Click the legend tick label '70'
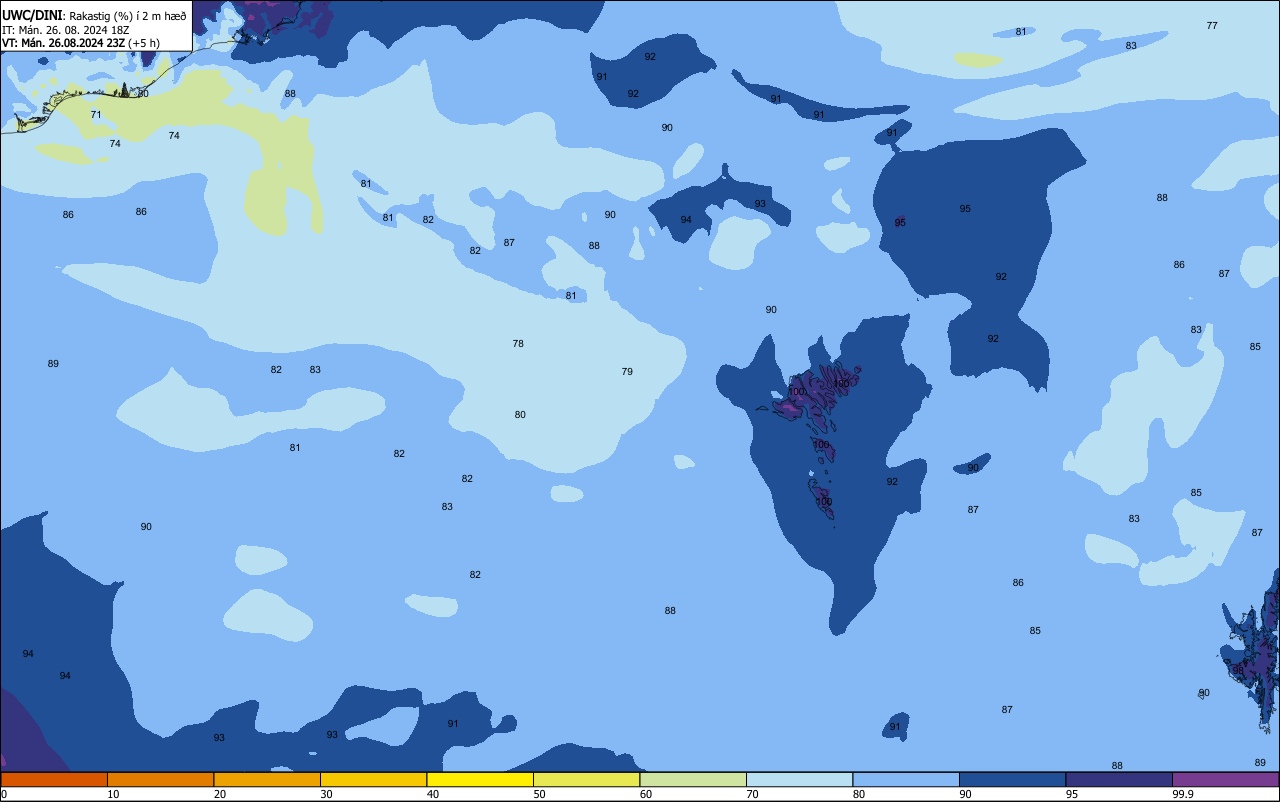The width and height of the screenshot is (1280, 802). click(752, 794)
